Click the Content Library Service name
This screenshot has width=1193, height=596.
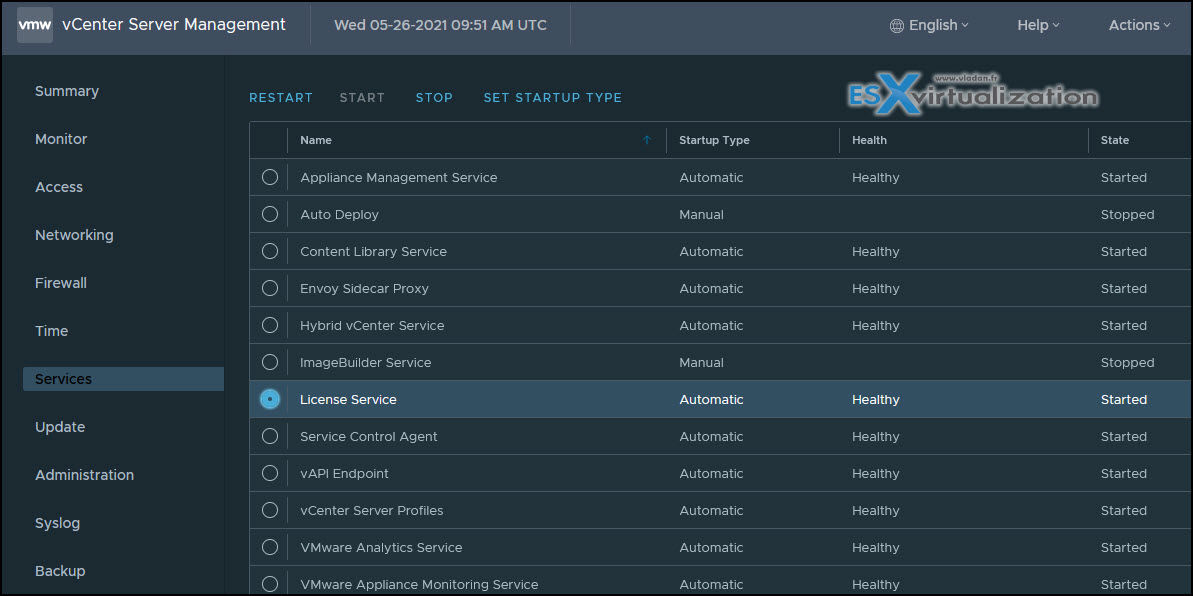pyautogui.click(x=374, y=251)
